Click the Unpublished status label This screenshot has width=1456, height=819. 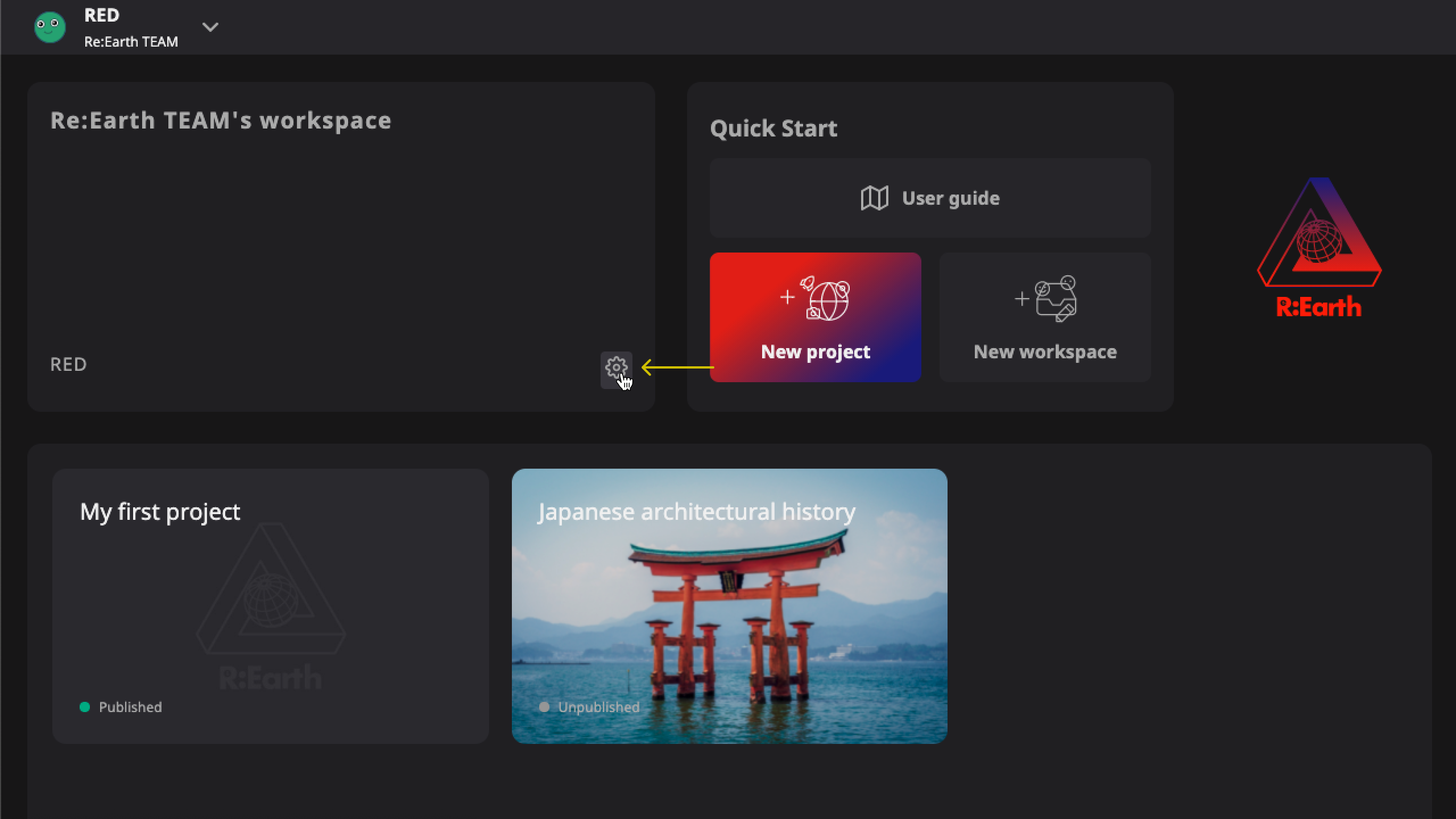[x=599, y=707]
